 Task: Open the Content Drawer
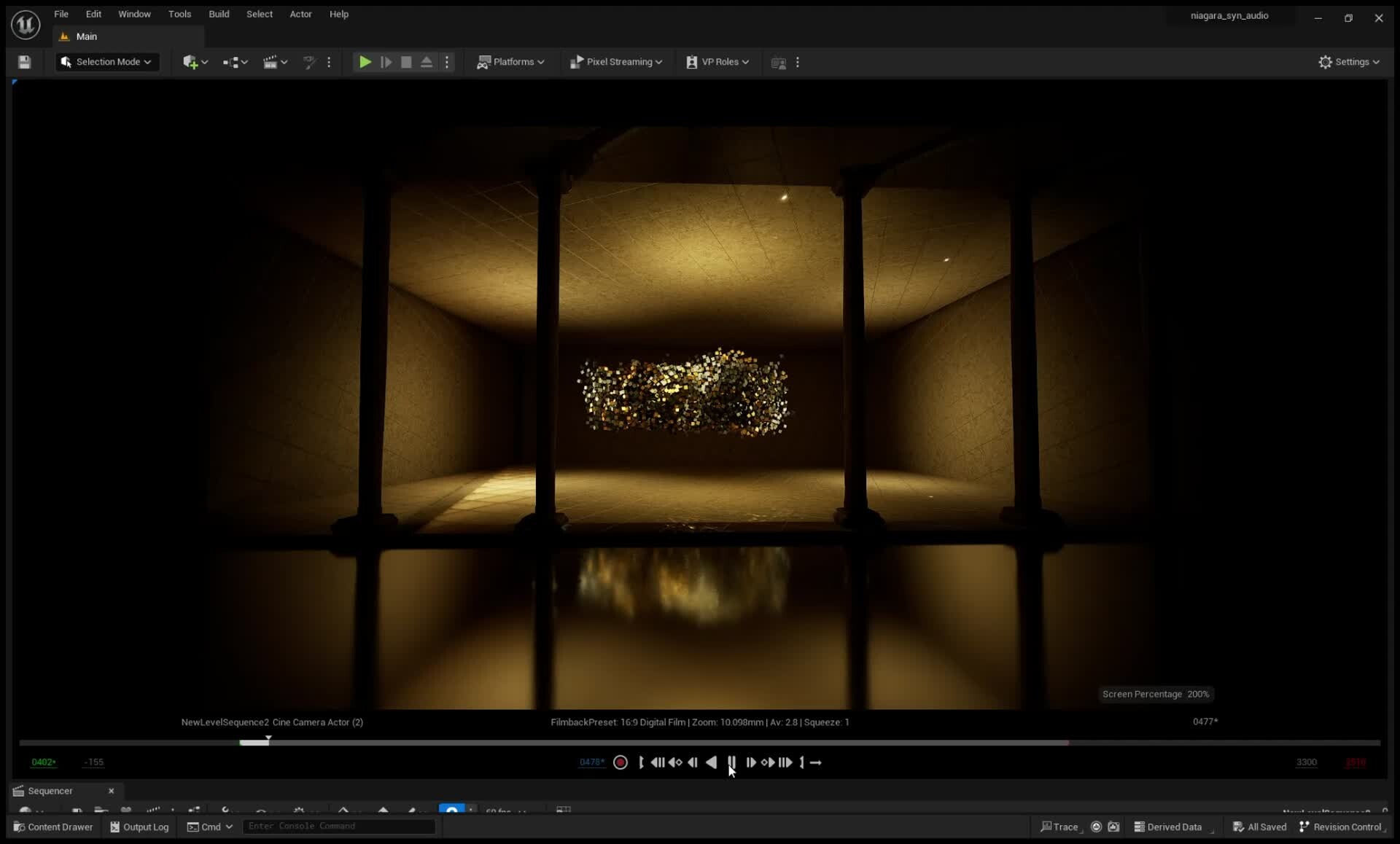click(52, 827)
